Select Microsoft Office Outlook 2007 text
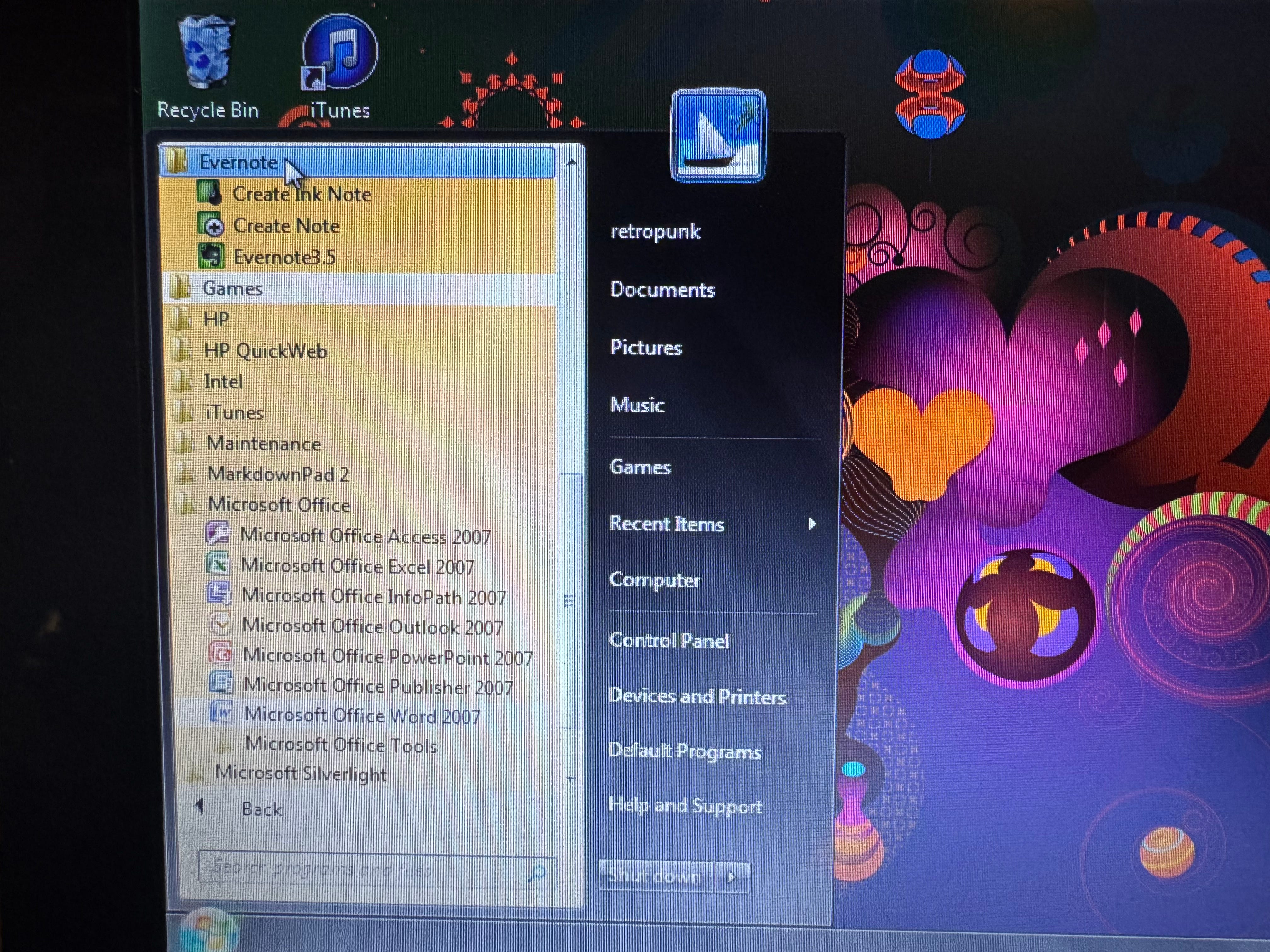This screenshot has width=1270, height=952. (373, 626)
